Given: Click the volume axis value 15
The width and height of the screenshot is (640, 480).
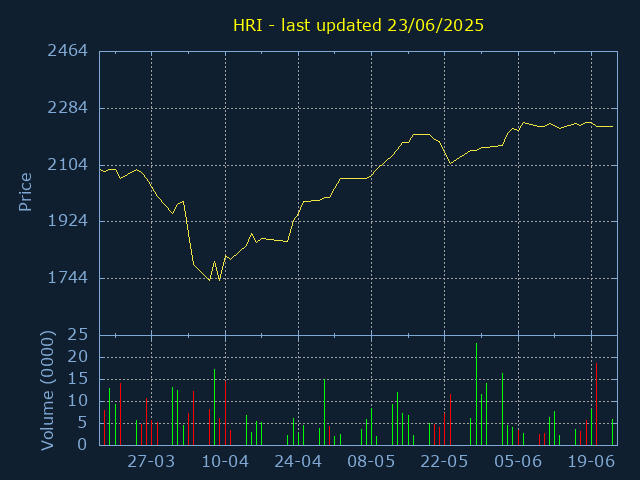Looking at the screenshot, I should point(78,379).
